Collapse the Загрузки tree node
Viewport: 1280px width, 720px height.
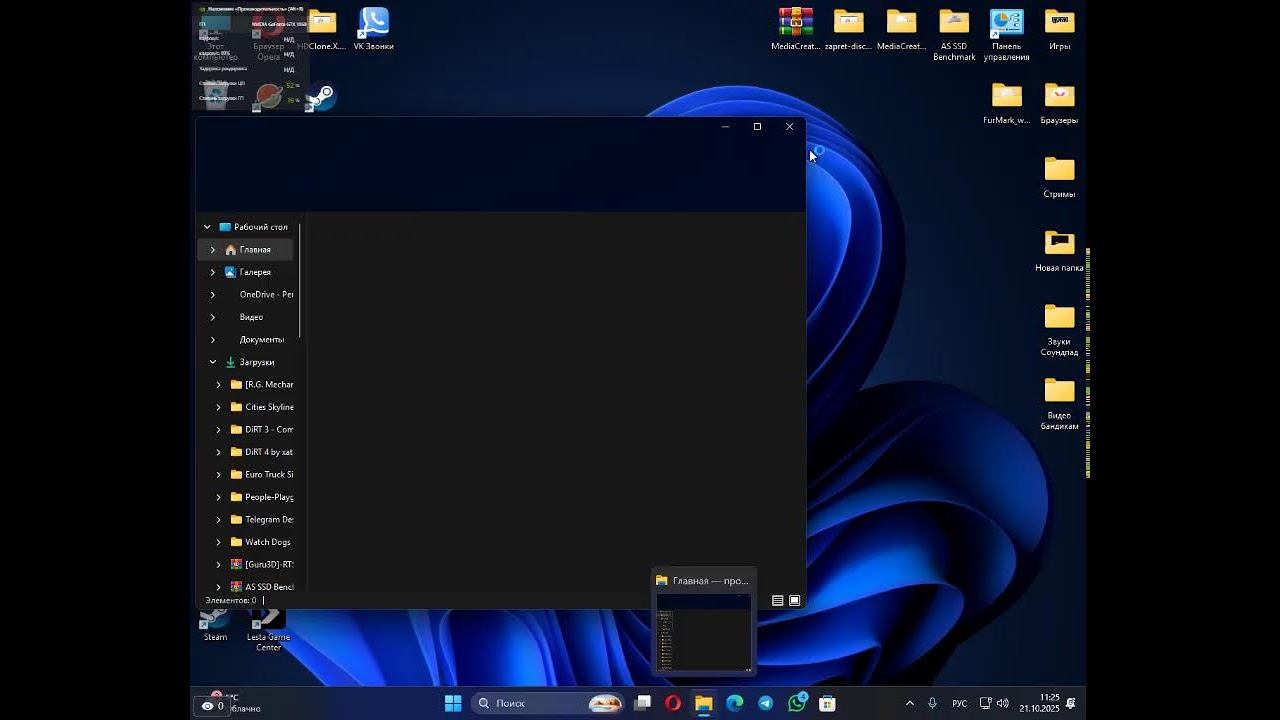pyautogui.click(x=213, y=362)
